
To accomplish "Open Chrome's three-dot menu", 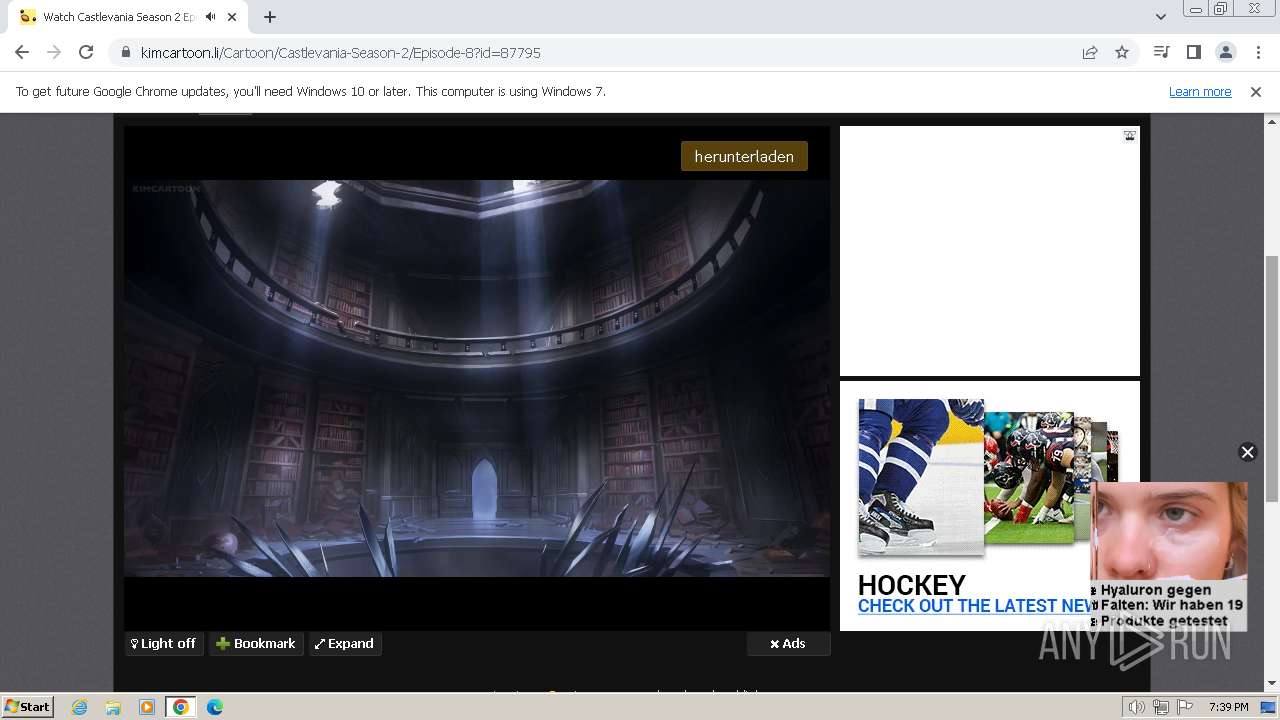I will click(1258, 53).
